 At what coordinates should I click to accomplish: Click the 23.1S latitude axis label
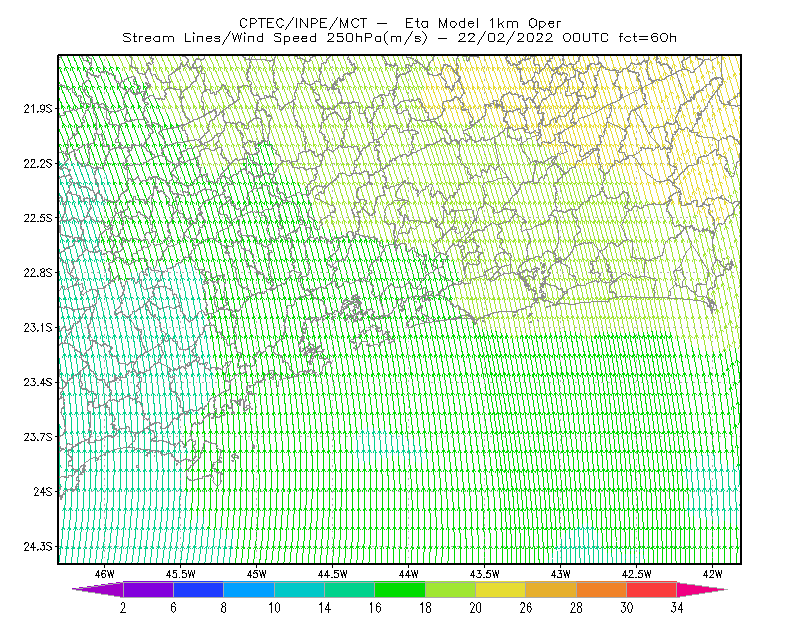[38, 327]
